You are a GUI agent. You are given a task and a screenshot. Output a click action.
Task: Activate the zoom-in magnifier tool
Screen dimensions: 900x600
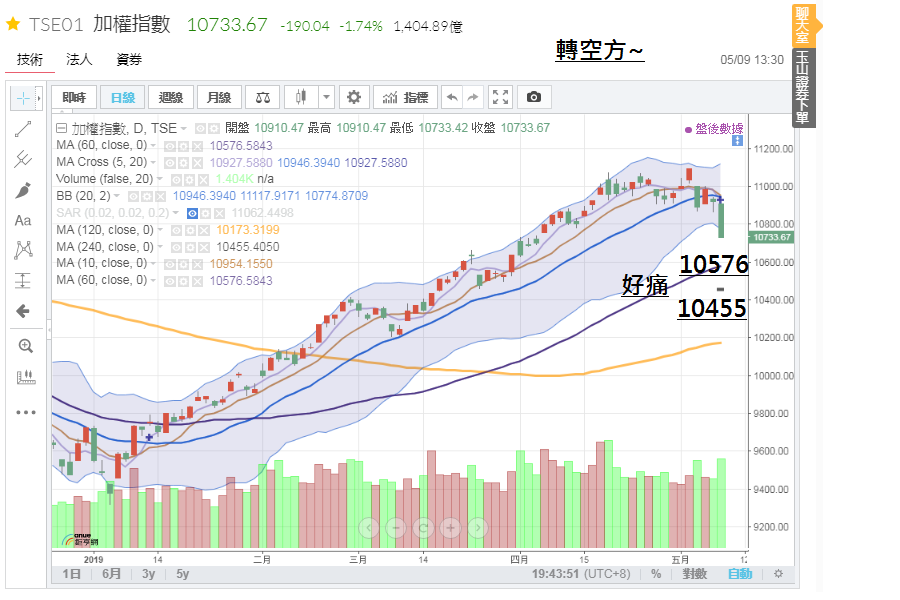[25, 345]
